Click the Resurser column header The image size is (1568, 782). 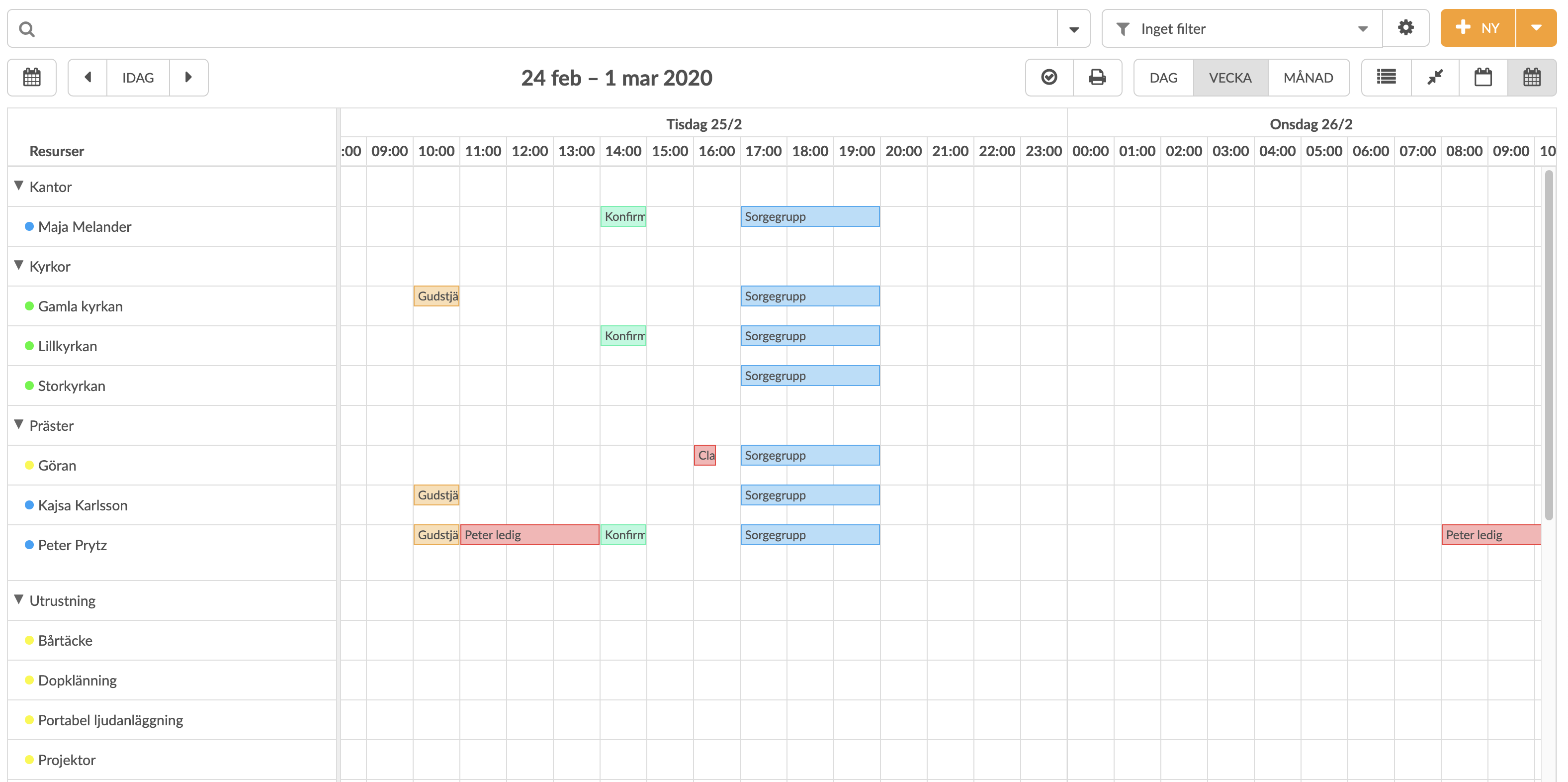point(57,150)
